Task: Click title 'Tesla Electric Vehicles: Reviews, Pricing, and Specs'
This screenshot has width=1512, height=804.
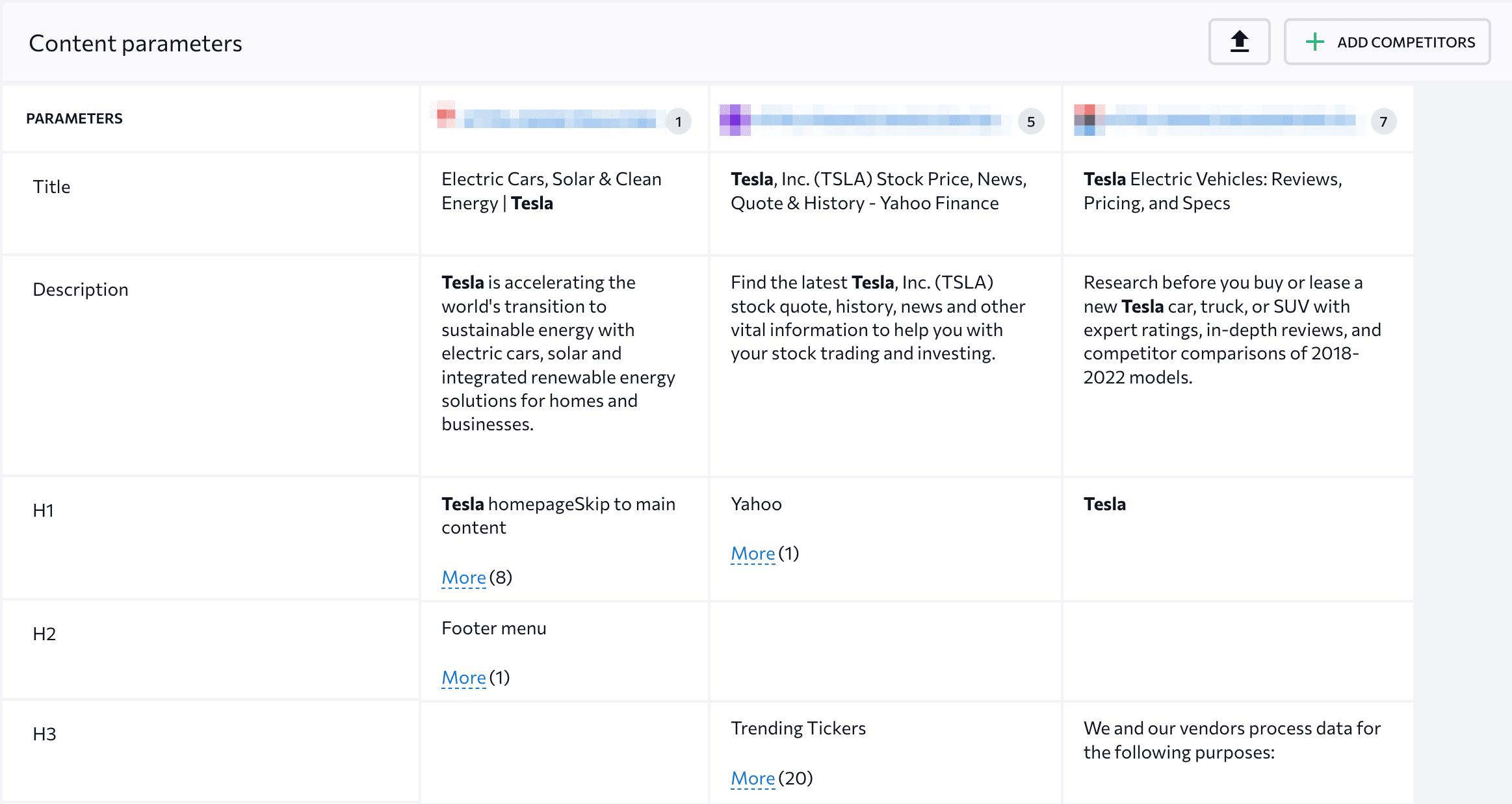Action: pos(1212,191)
